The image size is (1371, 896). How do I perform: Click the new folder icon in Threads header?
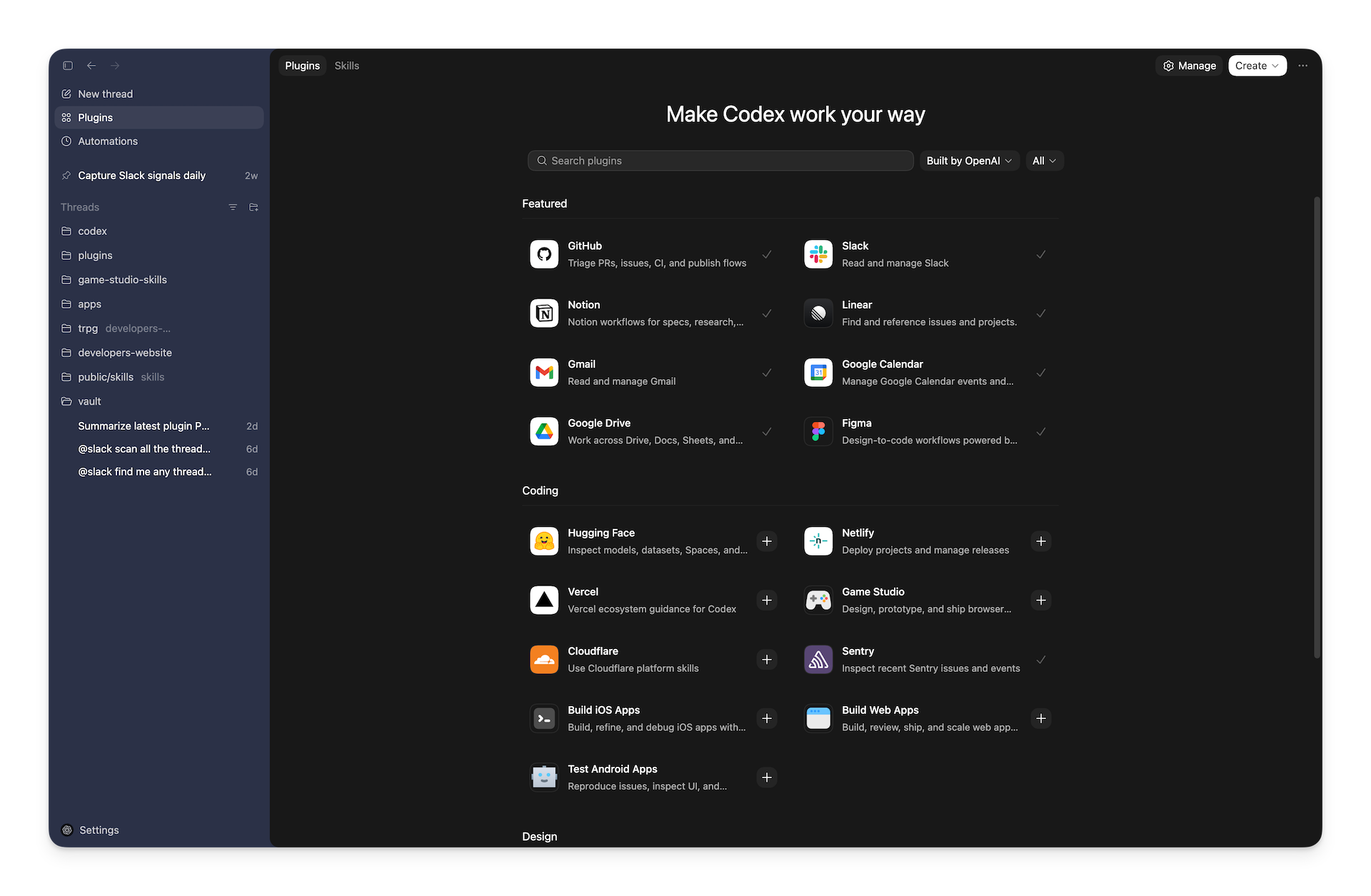point(253,207)
